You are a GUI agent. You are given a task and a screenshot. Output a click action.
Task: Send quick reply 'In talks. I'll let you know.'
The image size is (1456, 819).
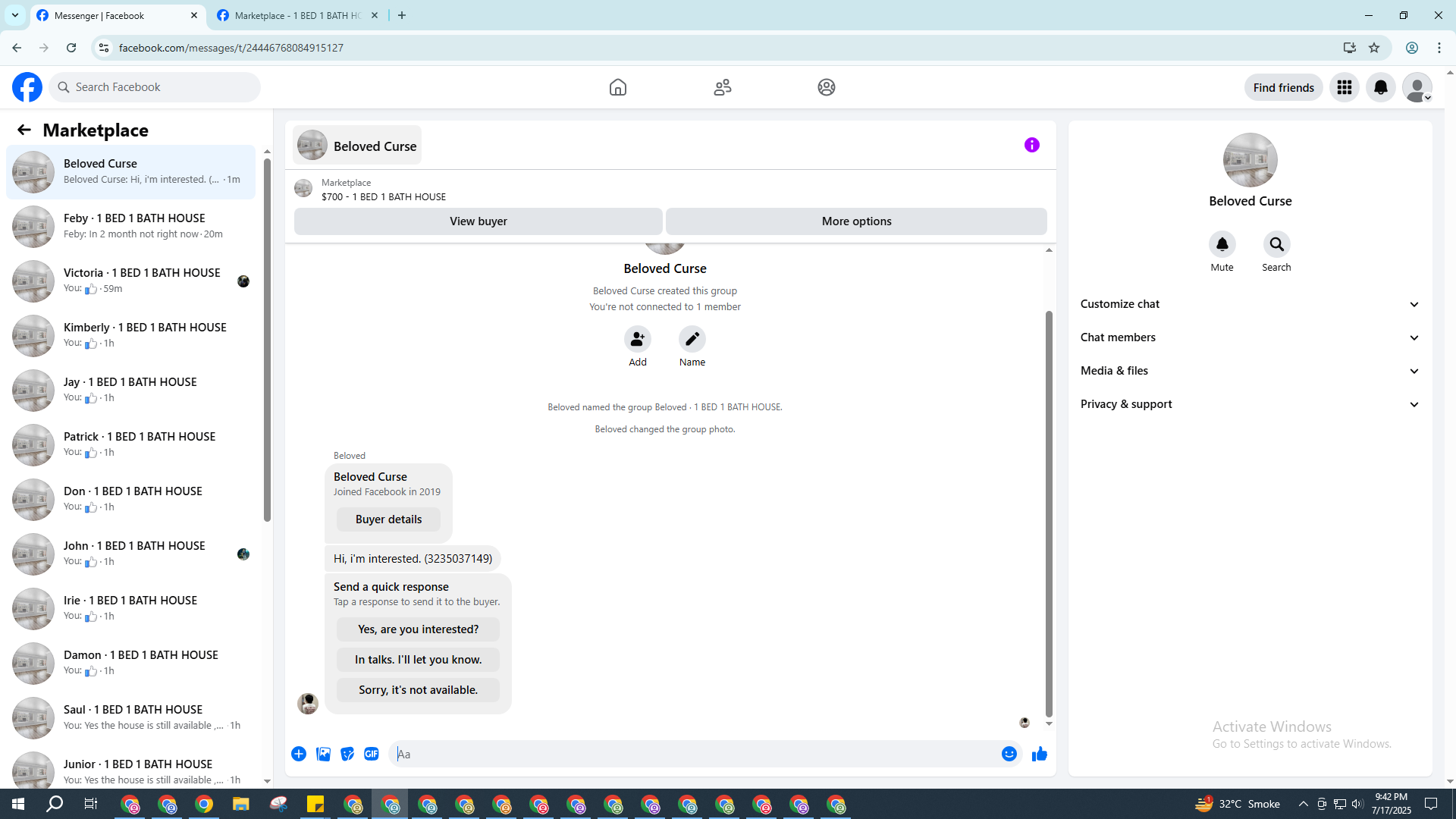(x=419, y=660)
